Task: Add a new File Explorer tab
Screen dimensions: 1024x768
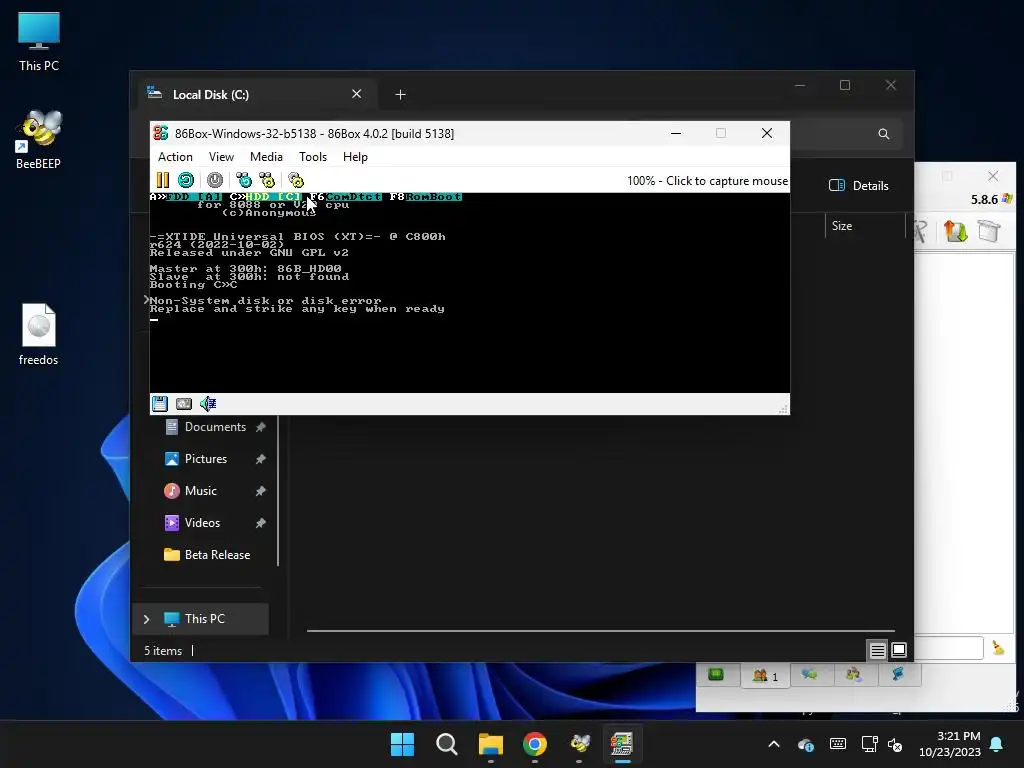Action: 400,95
